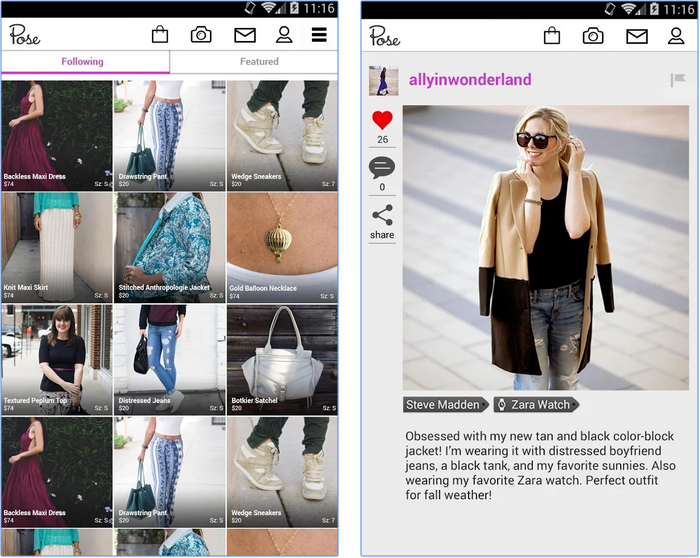700x558 pixels.
Task: Open Wedge Sneakers in fourth row
Action: coord(282,472)
